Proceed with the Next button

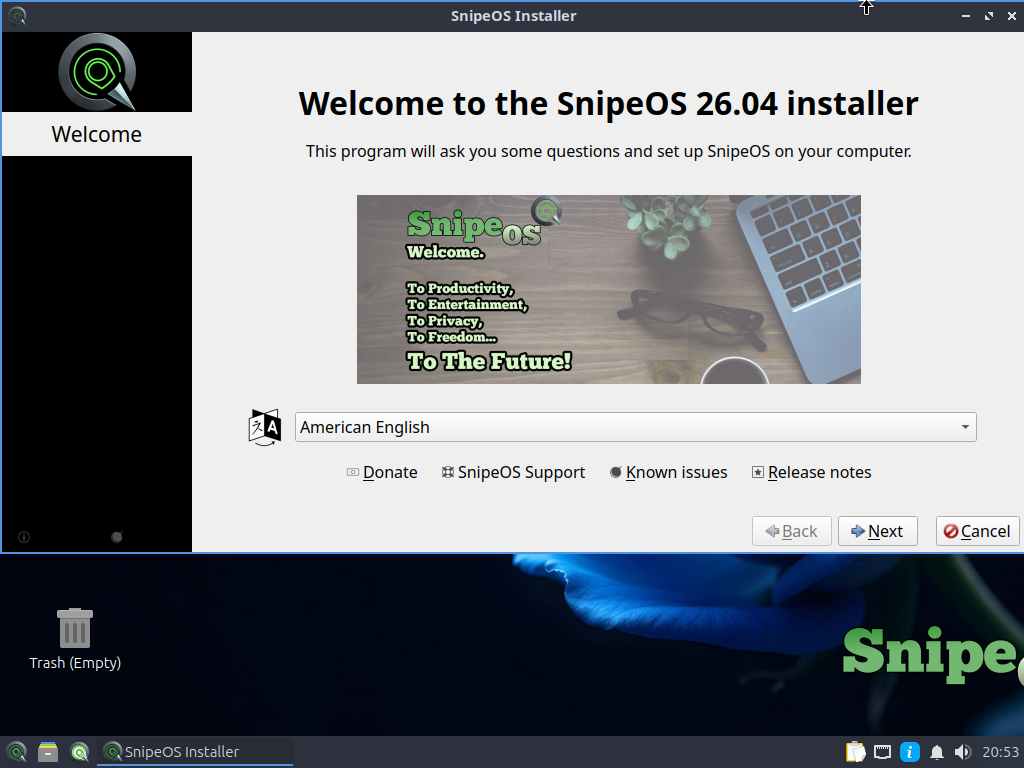tap(878, 531)
